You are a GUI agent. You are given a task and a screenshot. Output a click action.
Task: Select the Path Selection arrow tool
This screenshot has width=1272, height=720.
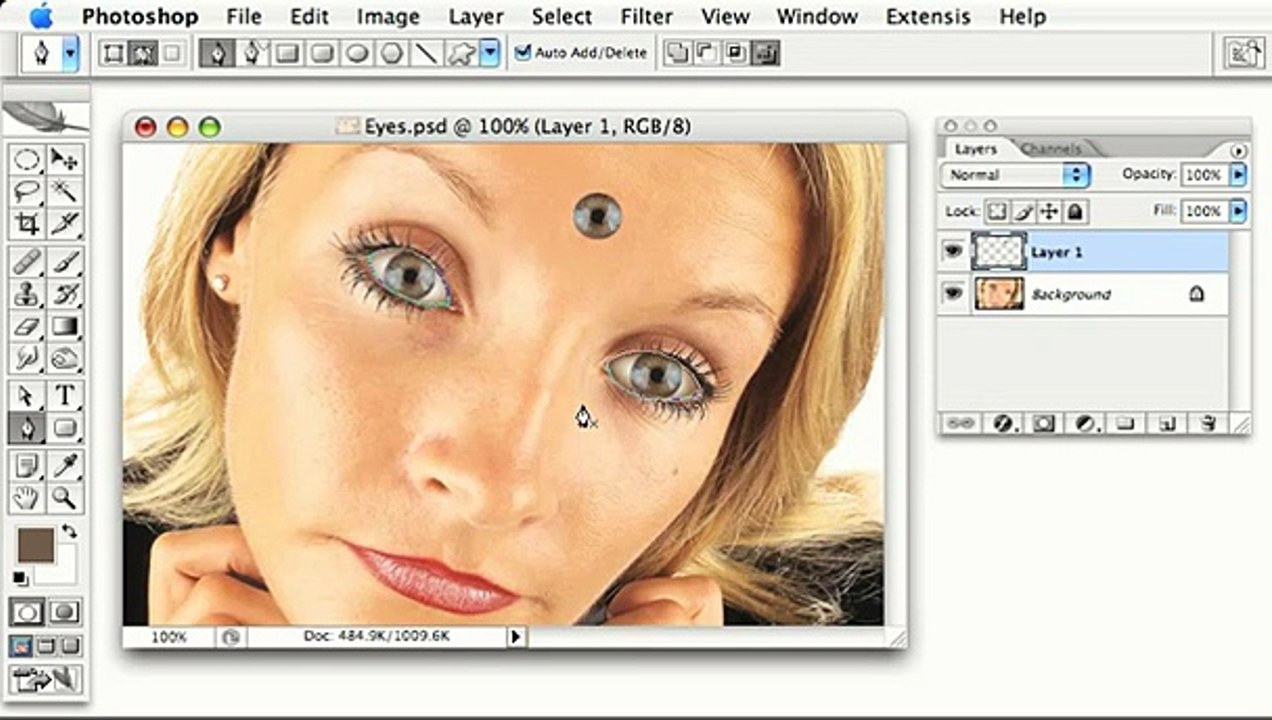[x=27, y=396]
